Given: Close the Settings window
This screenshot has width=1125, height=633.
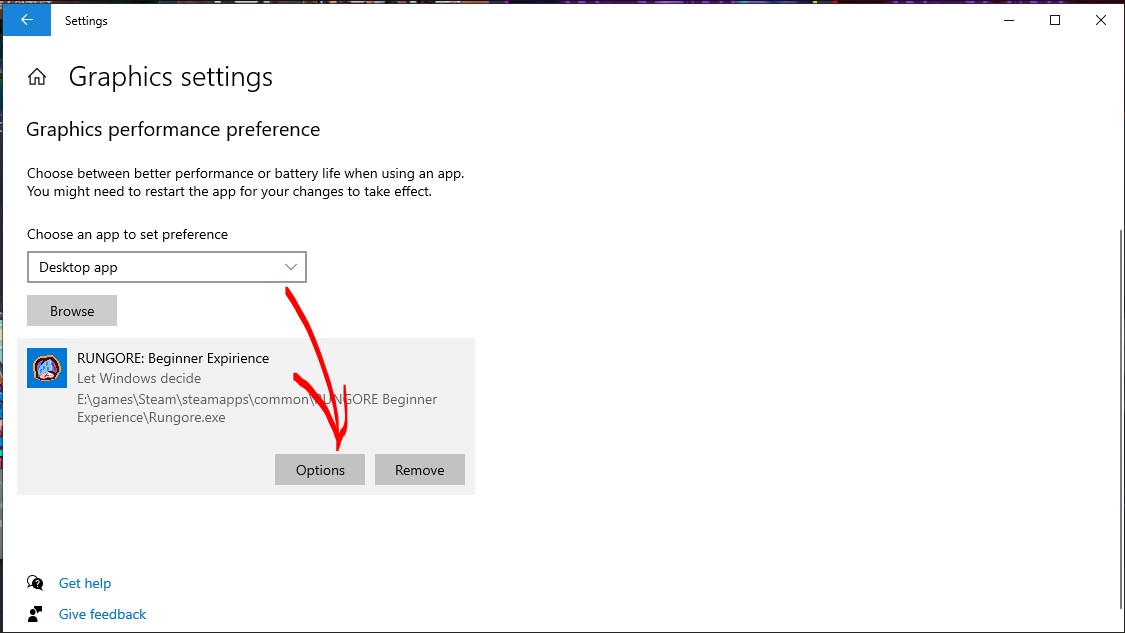Looking at the screenshot, I should click(1100, 20).
